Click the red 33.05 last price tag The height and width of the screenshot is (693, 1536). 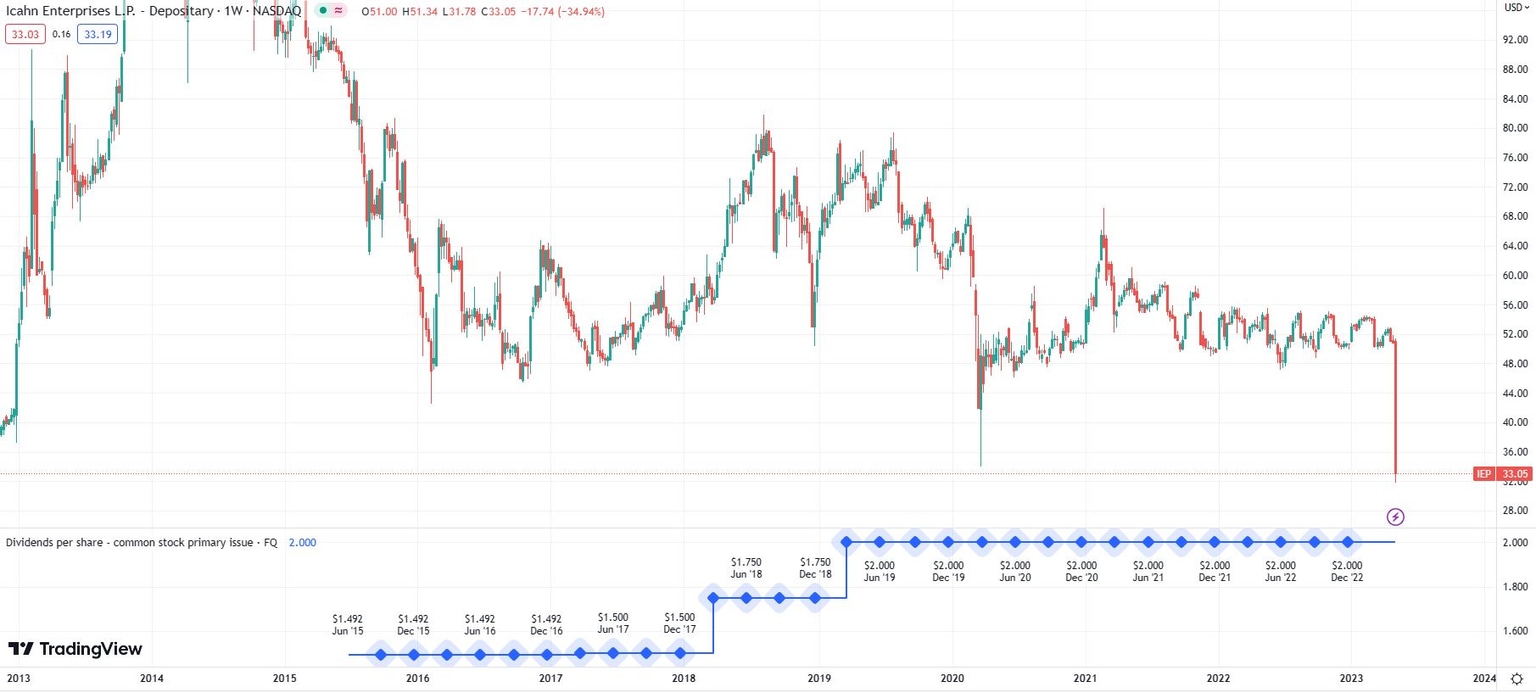(x=1513, y=474)
